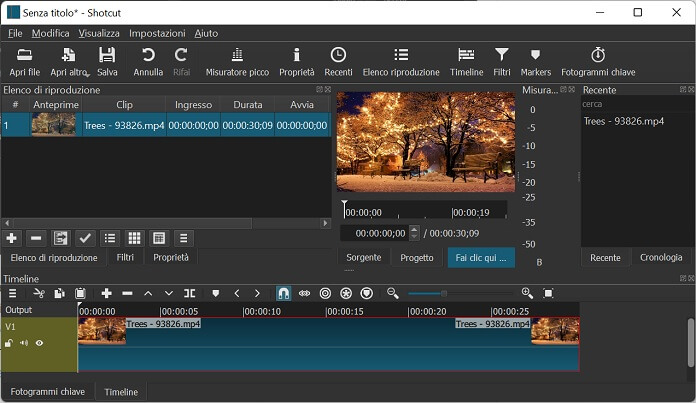The width and height of the screenshot is (696, 403).
Task: Remove playlist item with minus icon
Action: 36,238
